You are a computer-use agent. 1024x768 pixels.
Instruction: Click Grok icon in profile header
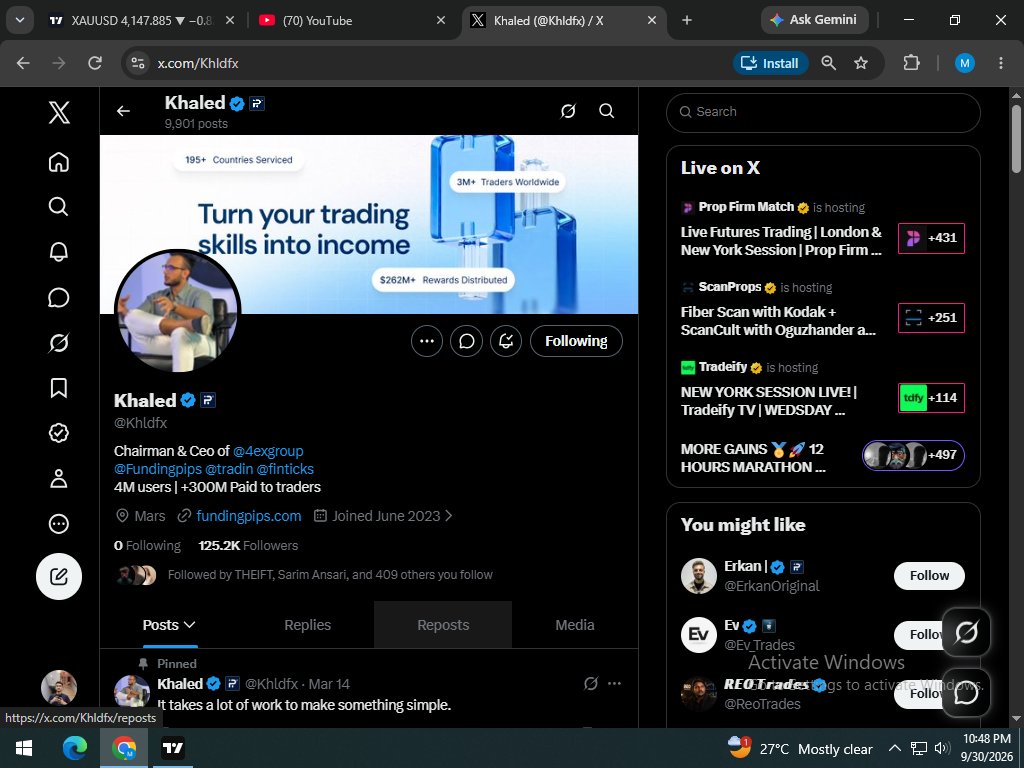[x=568, y=111]
